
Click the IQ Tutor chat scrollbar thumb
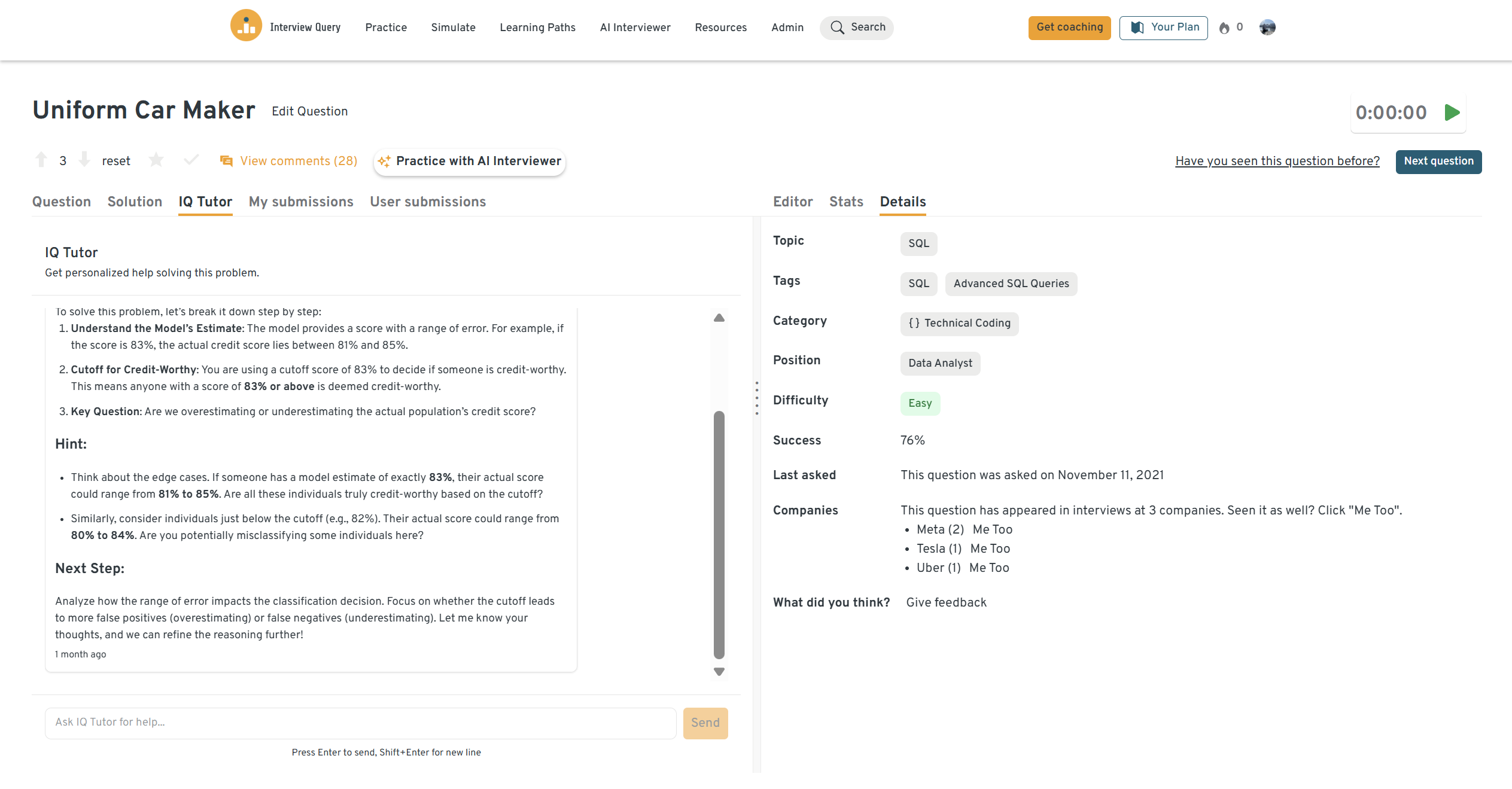pos(719,534)
